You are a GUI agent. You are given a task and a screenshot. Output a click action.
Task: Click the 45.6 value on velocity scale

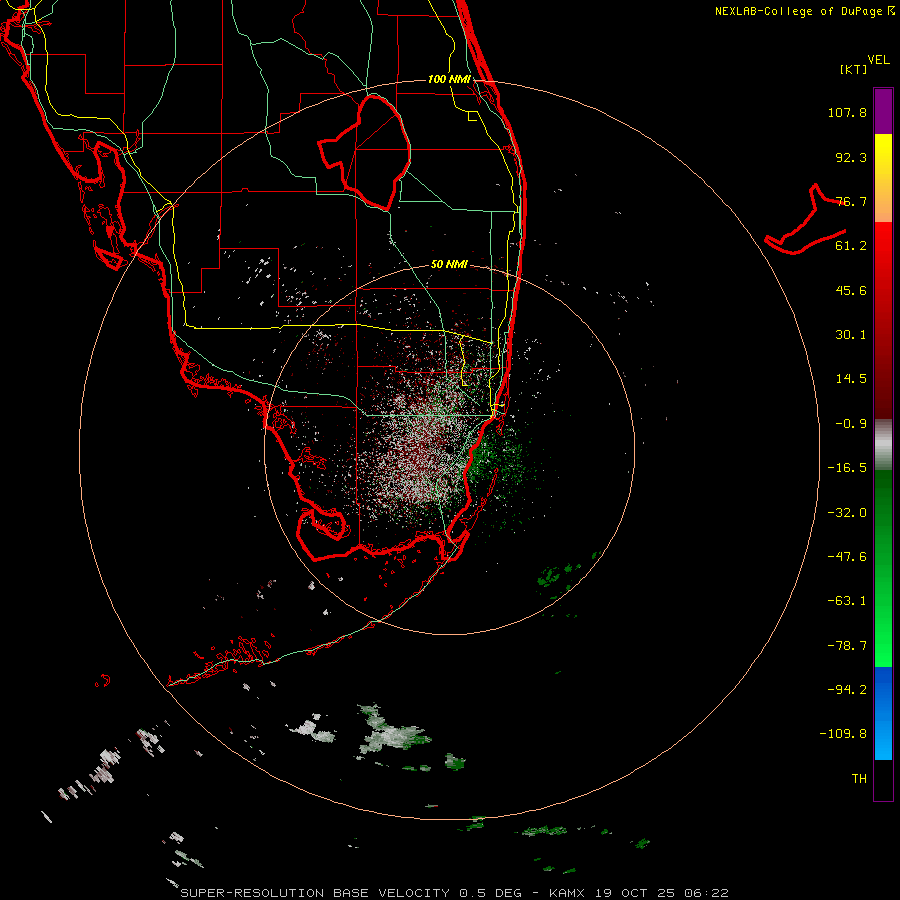851,290
